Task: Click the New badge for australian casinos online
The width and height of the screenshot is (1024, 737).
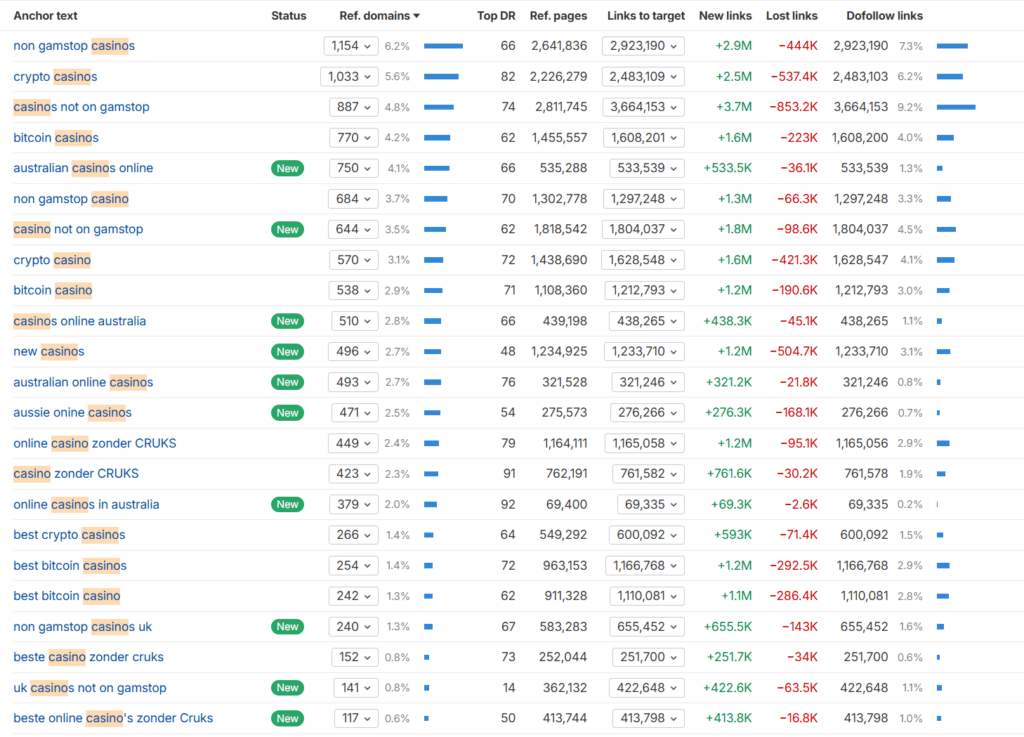Action: [x=287, y=168]
